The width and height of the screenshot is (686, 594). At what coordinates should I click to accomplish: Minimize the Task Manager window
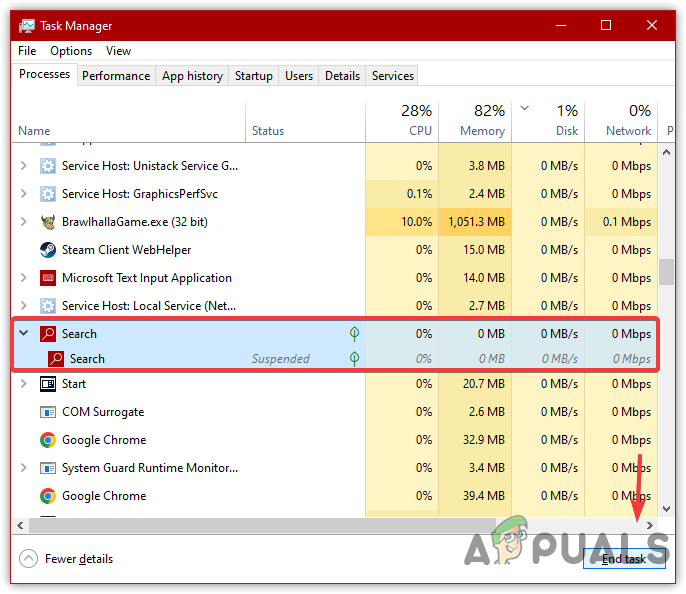point(561,25)
